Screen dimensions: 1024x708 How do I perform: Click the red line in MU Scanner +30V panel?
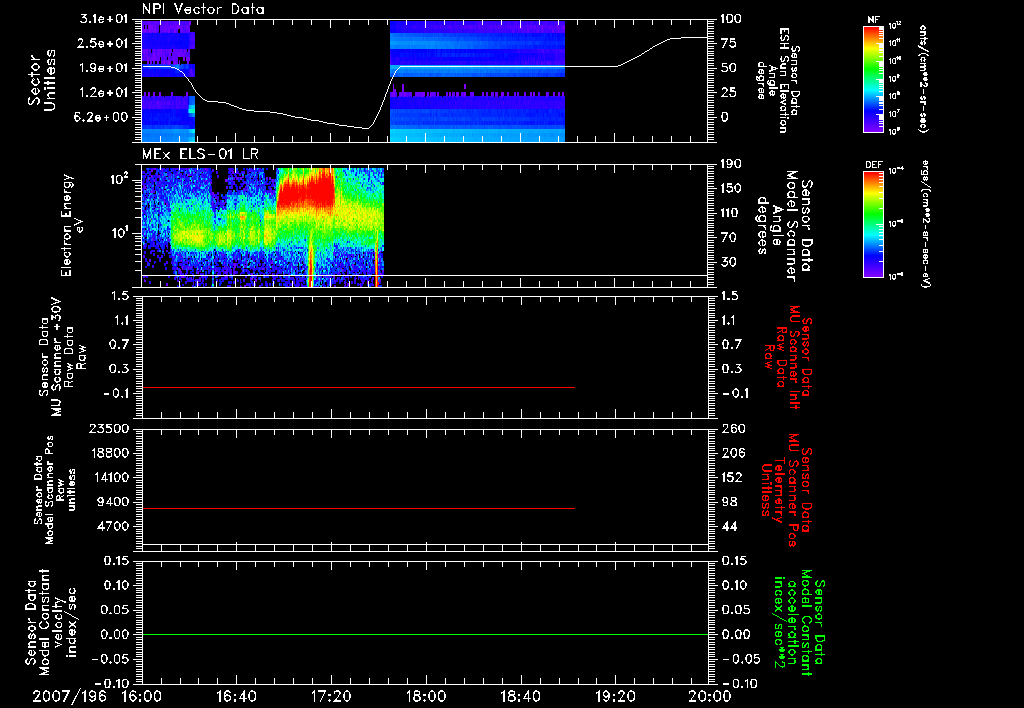(x=358, y=387)
